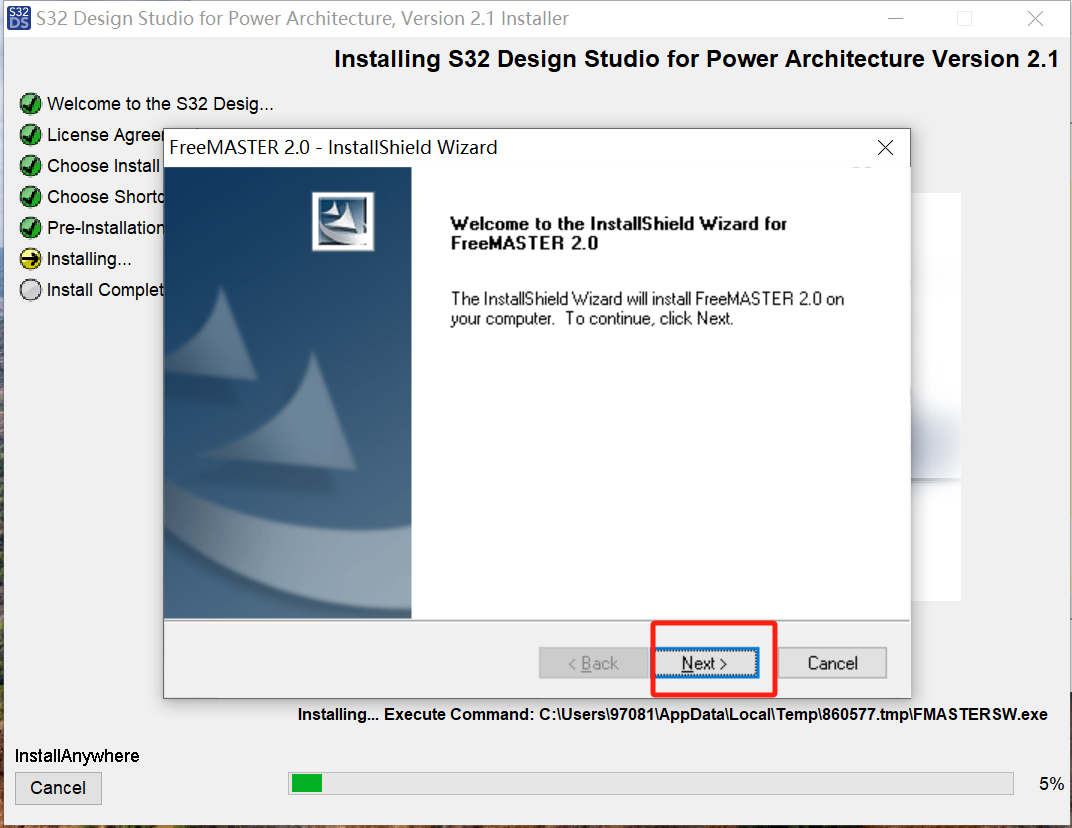Screen dimensions: 1072x828
Task: Click the 'Execute Command' status line text
Action: (673, 715)
